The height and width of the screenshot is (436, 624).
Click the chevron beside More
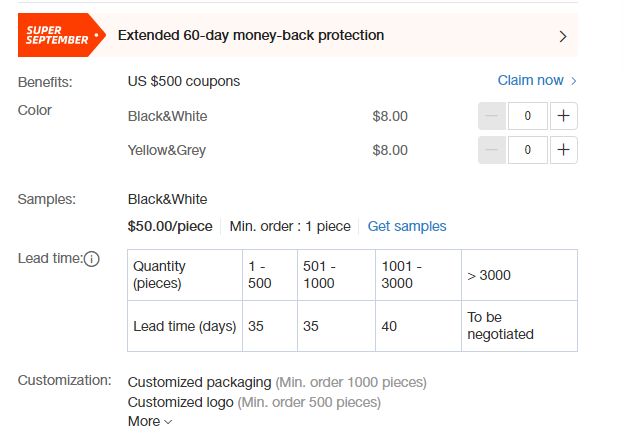168,422
